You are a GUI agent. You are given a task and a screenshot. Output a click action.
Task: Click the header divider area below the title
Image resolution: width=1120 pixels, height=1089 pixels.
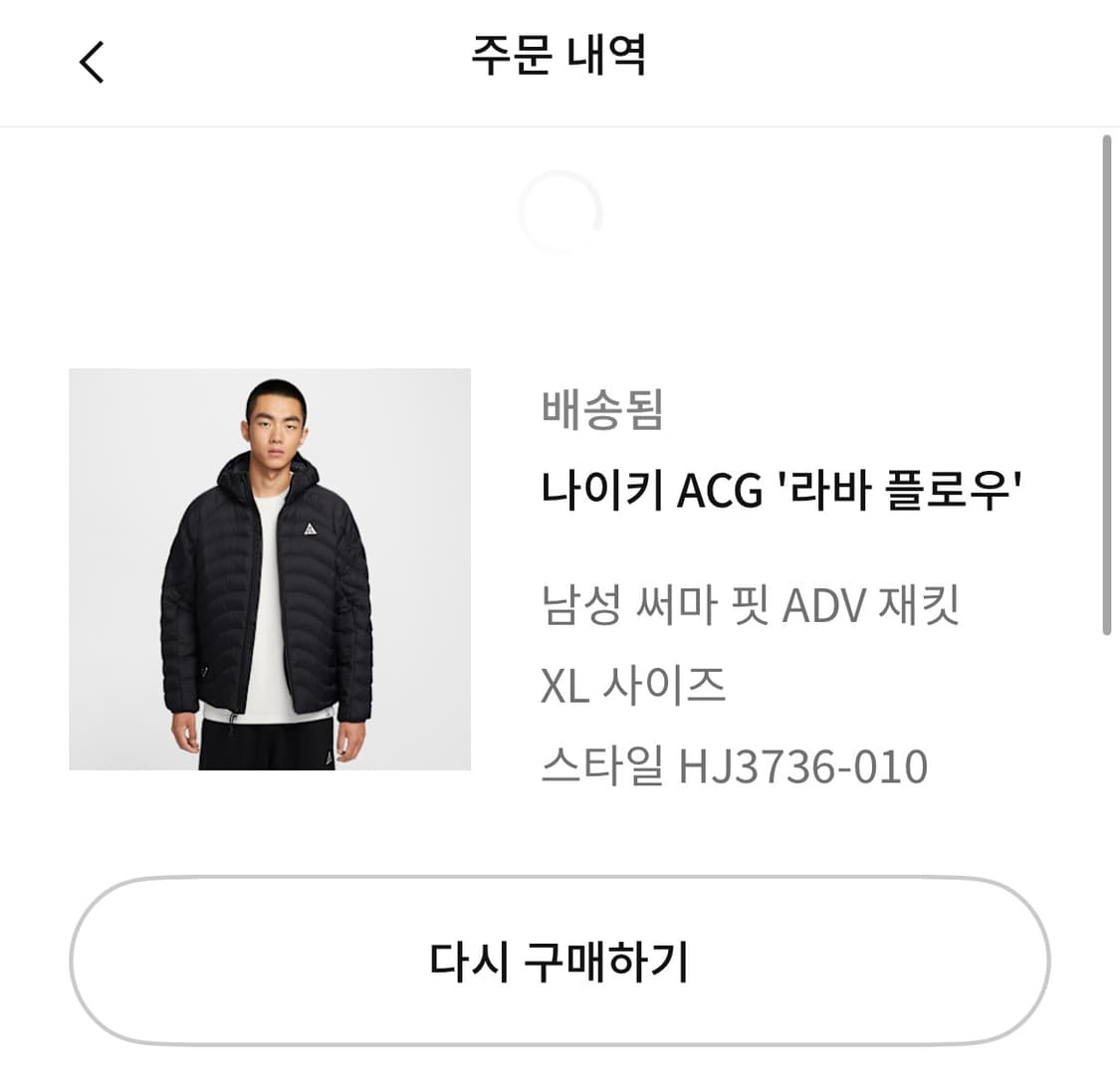pos(560,125)
